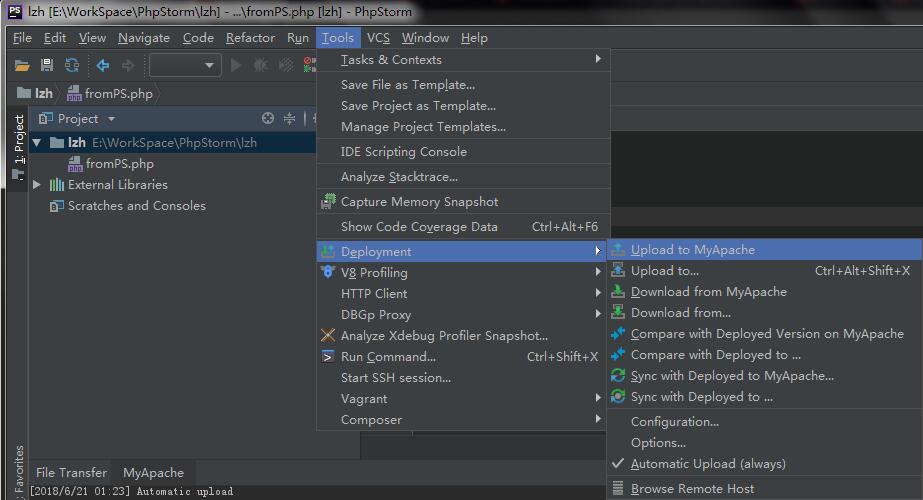Open deployment Configuration...
This screenshot has width=923, height=500.
coord(765,422)
